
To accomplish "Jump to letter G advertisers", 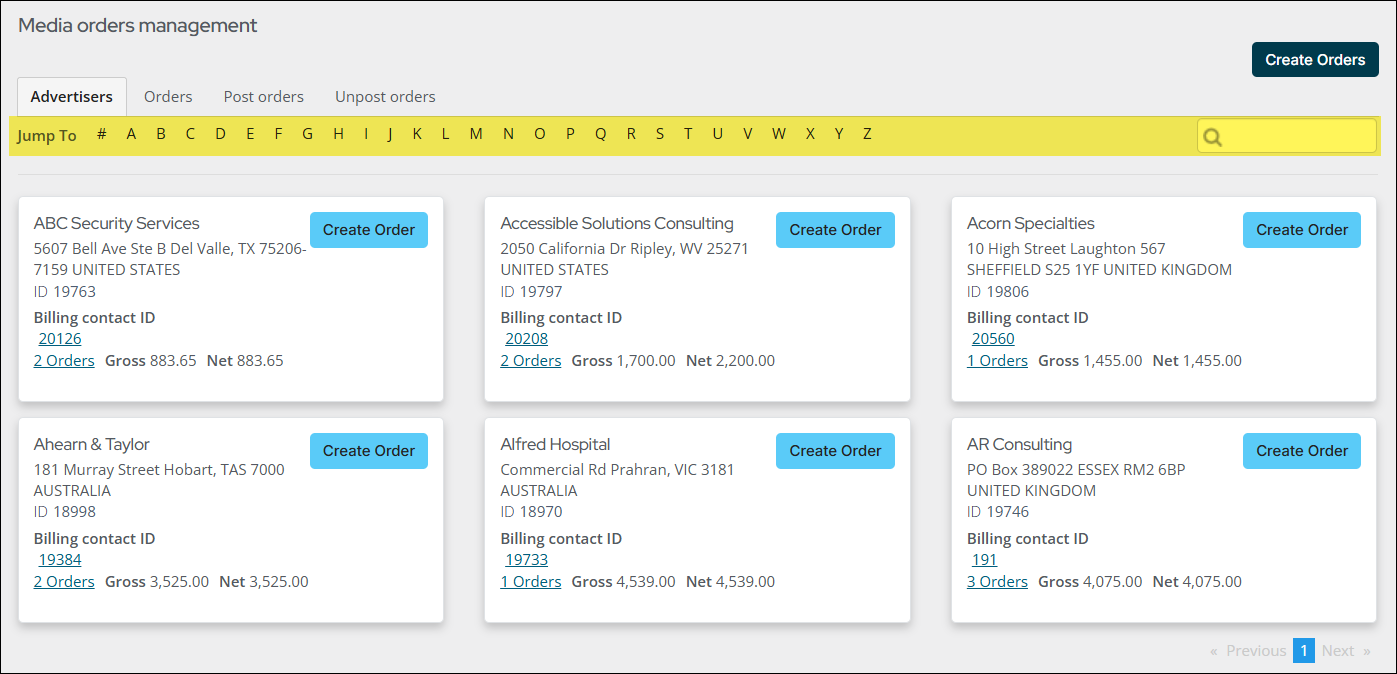I will pyautogui.click(x=308, y=134).
